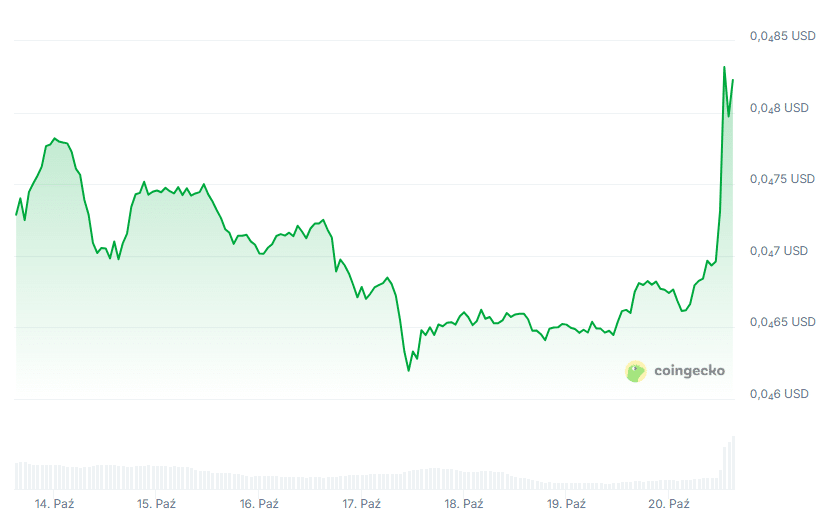Click the coingecko watermark text
The image size is (831, 522).
pyautogui.click(x=689, y=371)
